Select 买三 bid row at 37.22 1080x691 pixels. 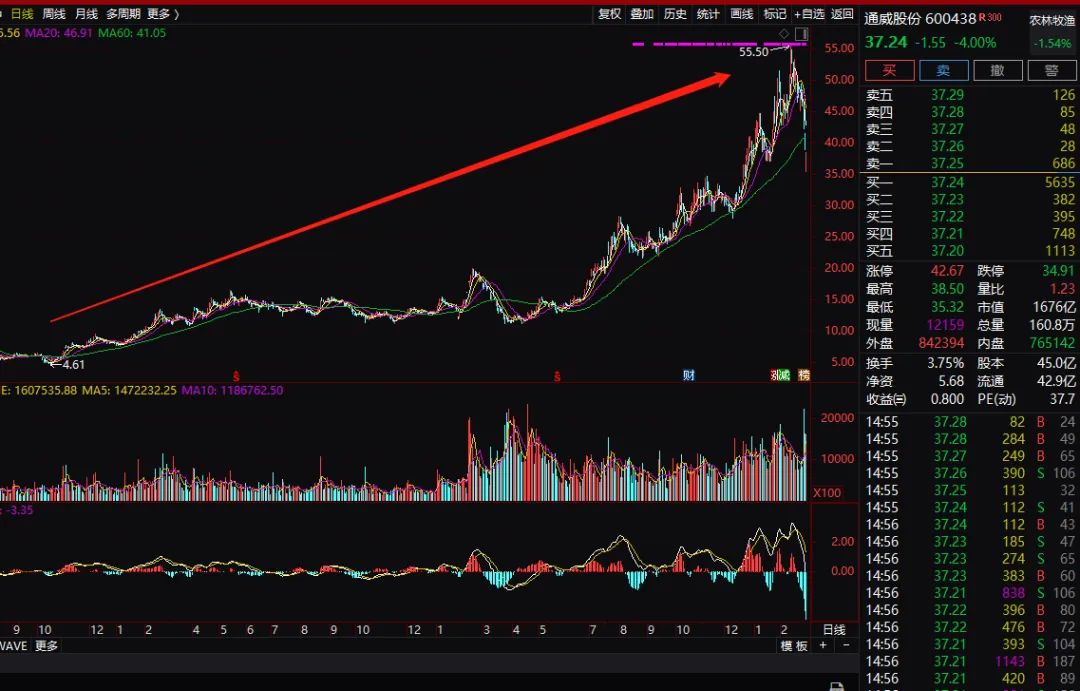(970, 217)
